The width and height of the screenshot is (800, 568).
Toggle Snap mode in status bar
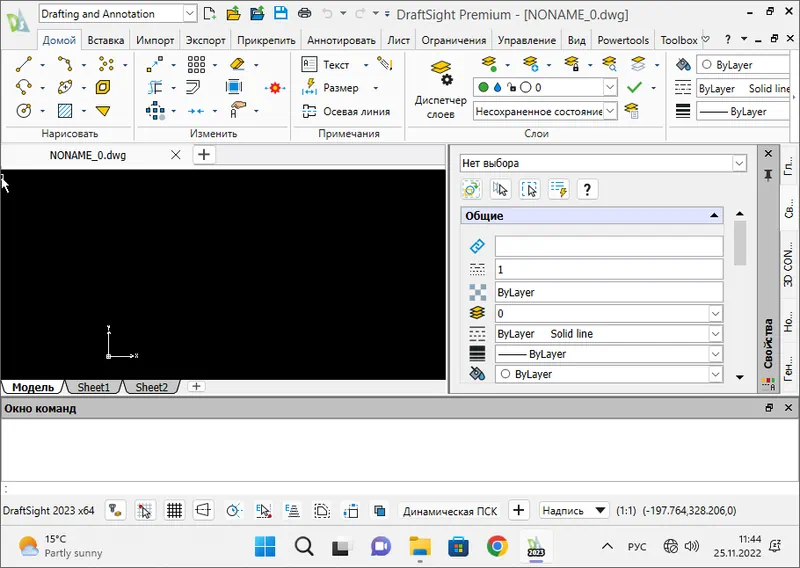pos(145,510)
